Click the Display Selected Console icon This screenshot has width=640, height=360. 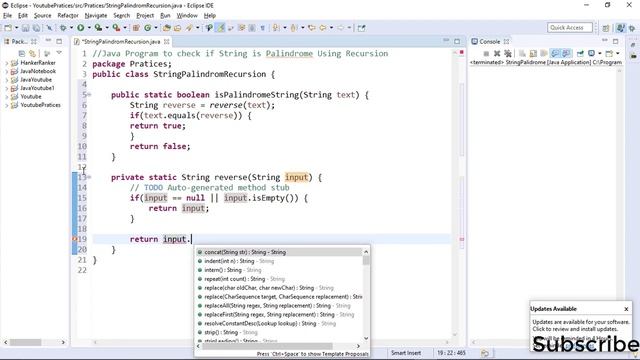pos(591,53)
